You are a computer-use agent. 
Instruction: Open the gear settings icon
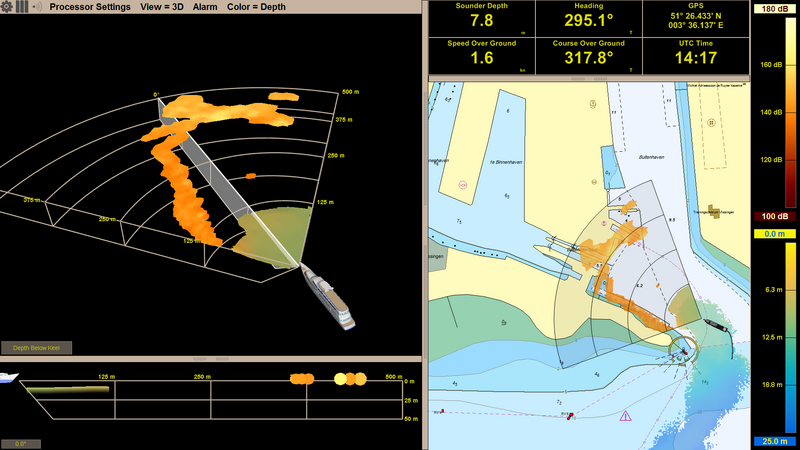click(x=7, y=7)
